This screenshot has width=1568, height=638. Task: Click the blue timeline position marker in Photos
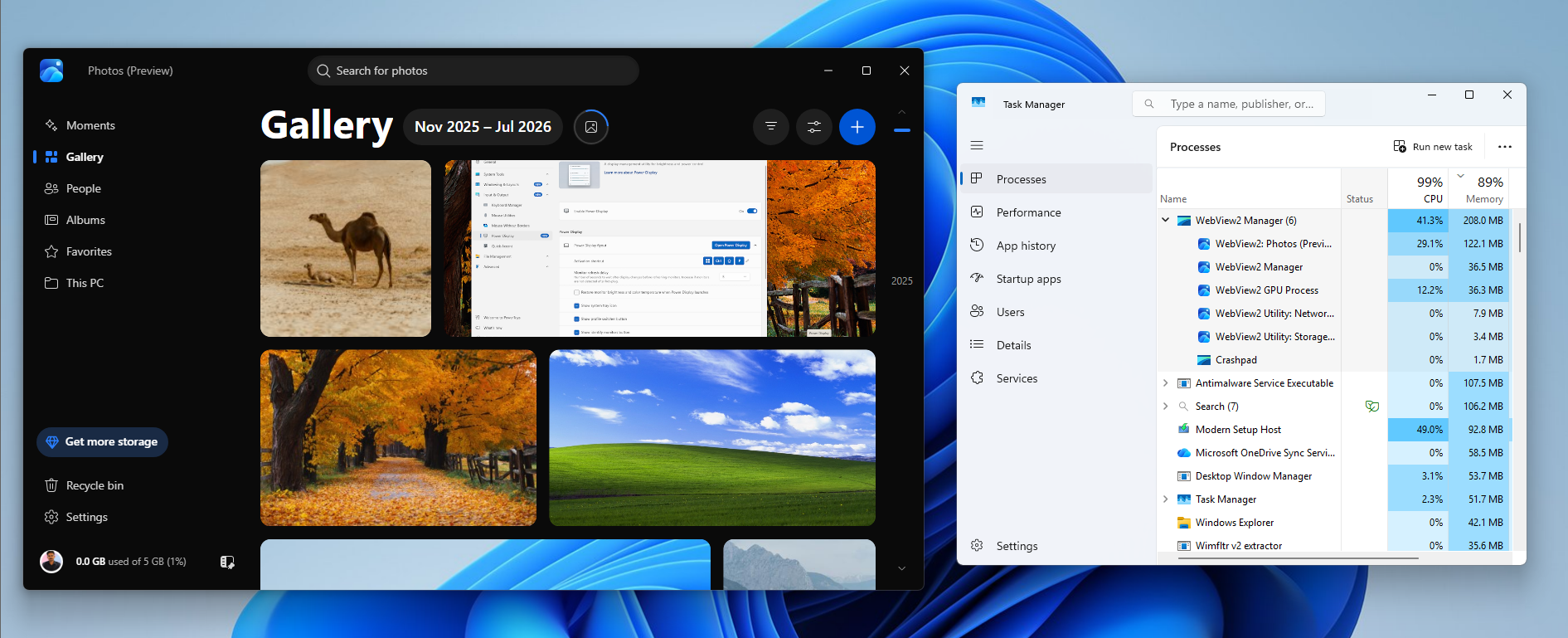pyautogui.click(x=902, y=130)
